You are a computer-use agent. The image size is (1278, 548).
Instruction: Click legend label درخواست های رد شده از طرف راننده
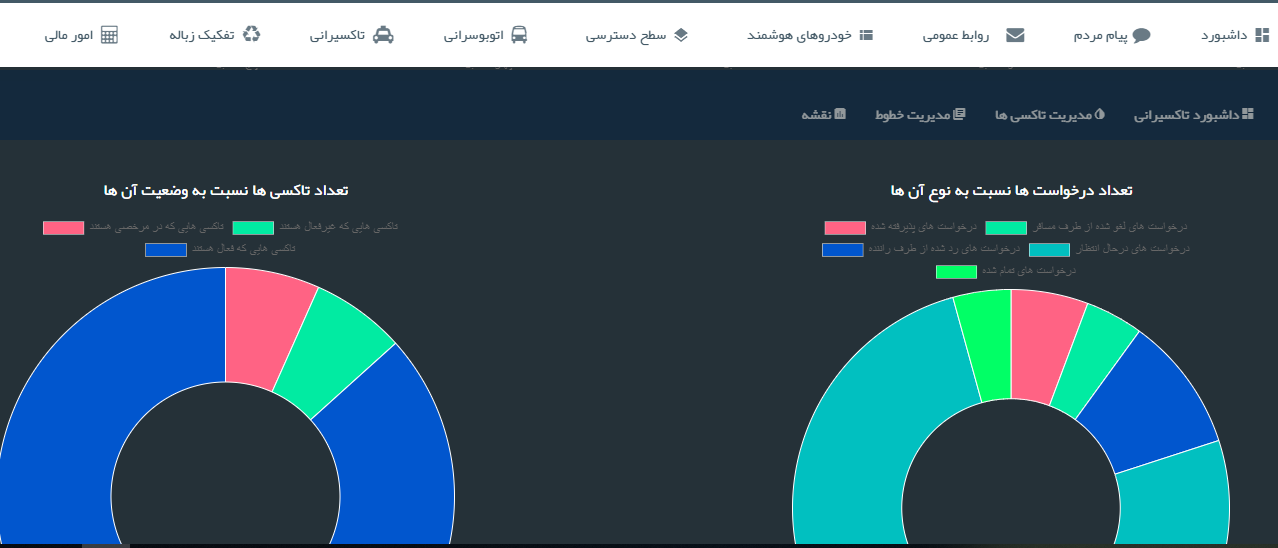[944, 249]
